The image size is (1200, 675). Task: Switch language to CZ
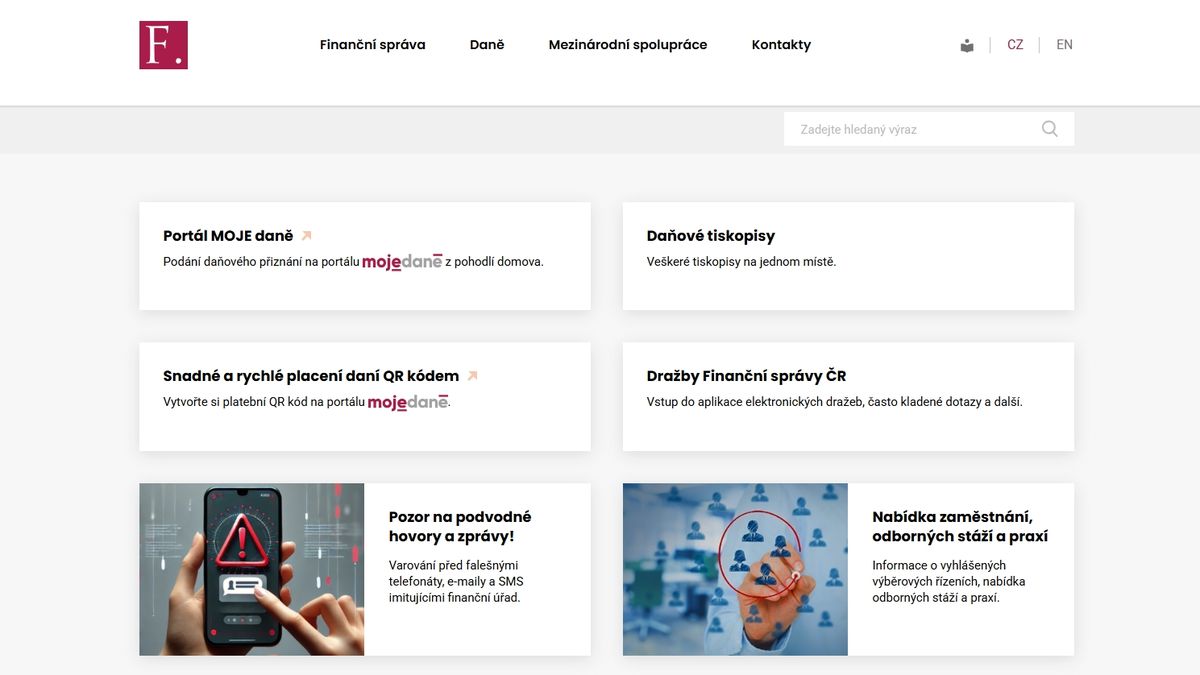coord(1015,45)
